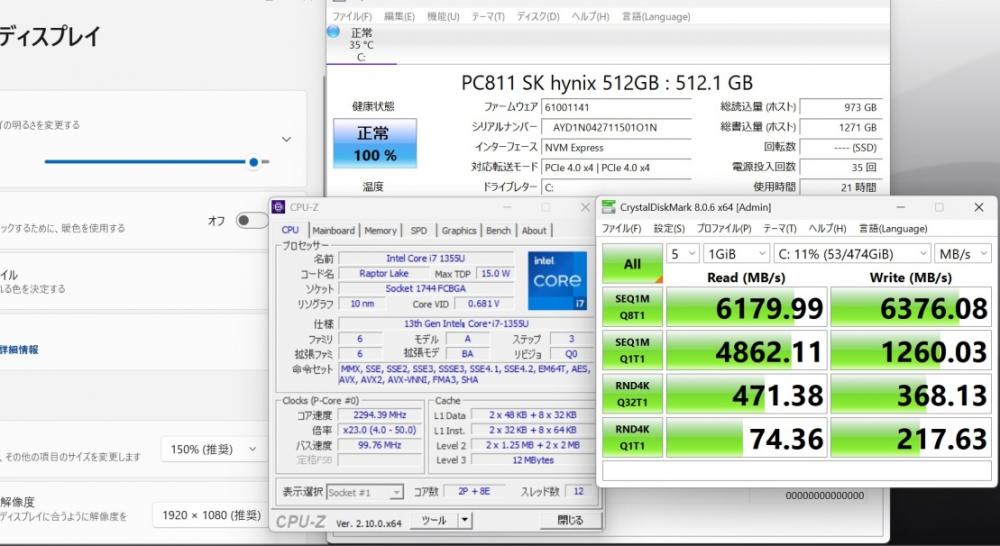Open the 150% (推奨) scale dropdown
The width and height of the screenshot is (1000, 546).
pyautogui.click(x=214, y=449)
